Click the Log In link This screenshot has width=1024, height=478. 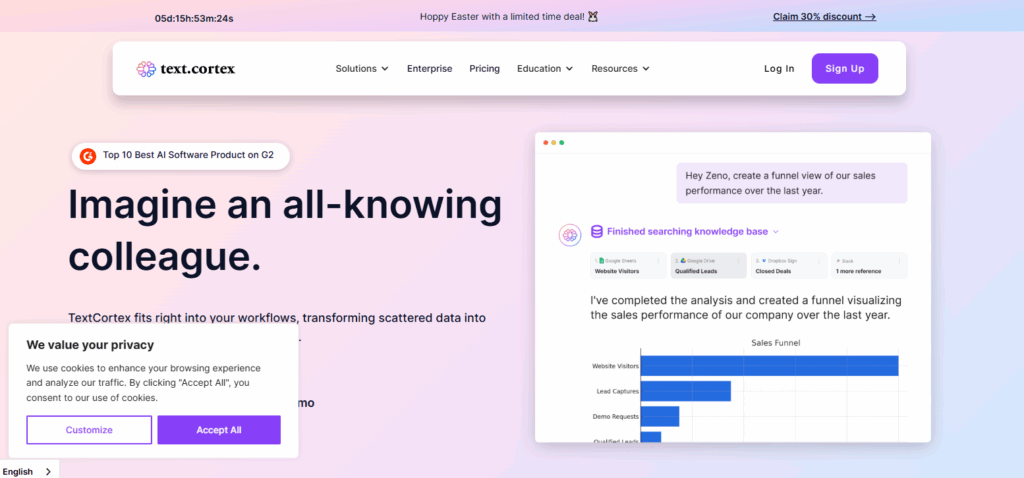point(779,69)
